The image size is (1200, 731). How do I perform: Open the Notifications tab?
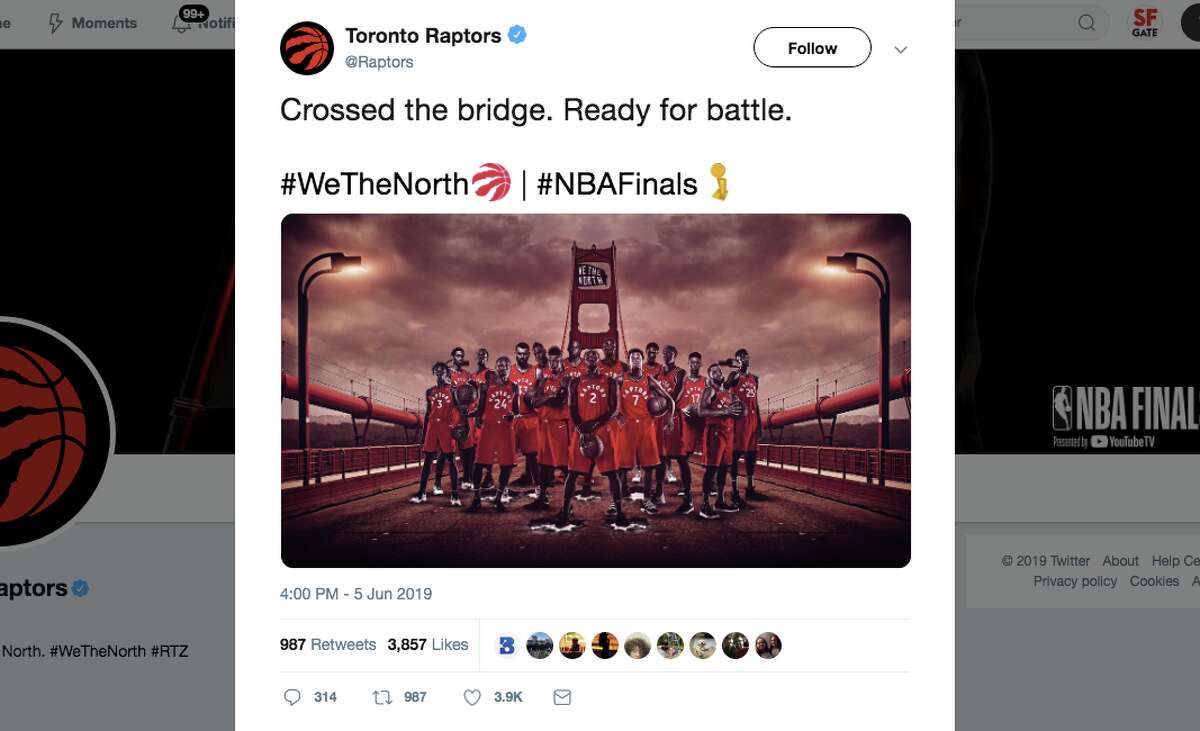(x=215, y=22)
